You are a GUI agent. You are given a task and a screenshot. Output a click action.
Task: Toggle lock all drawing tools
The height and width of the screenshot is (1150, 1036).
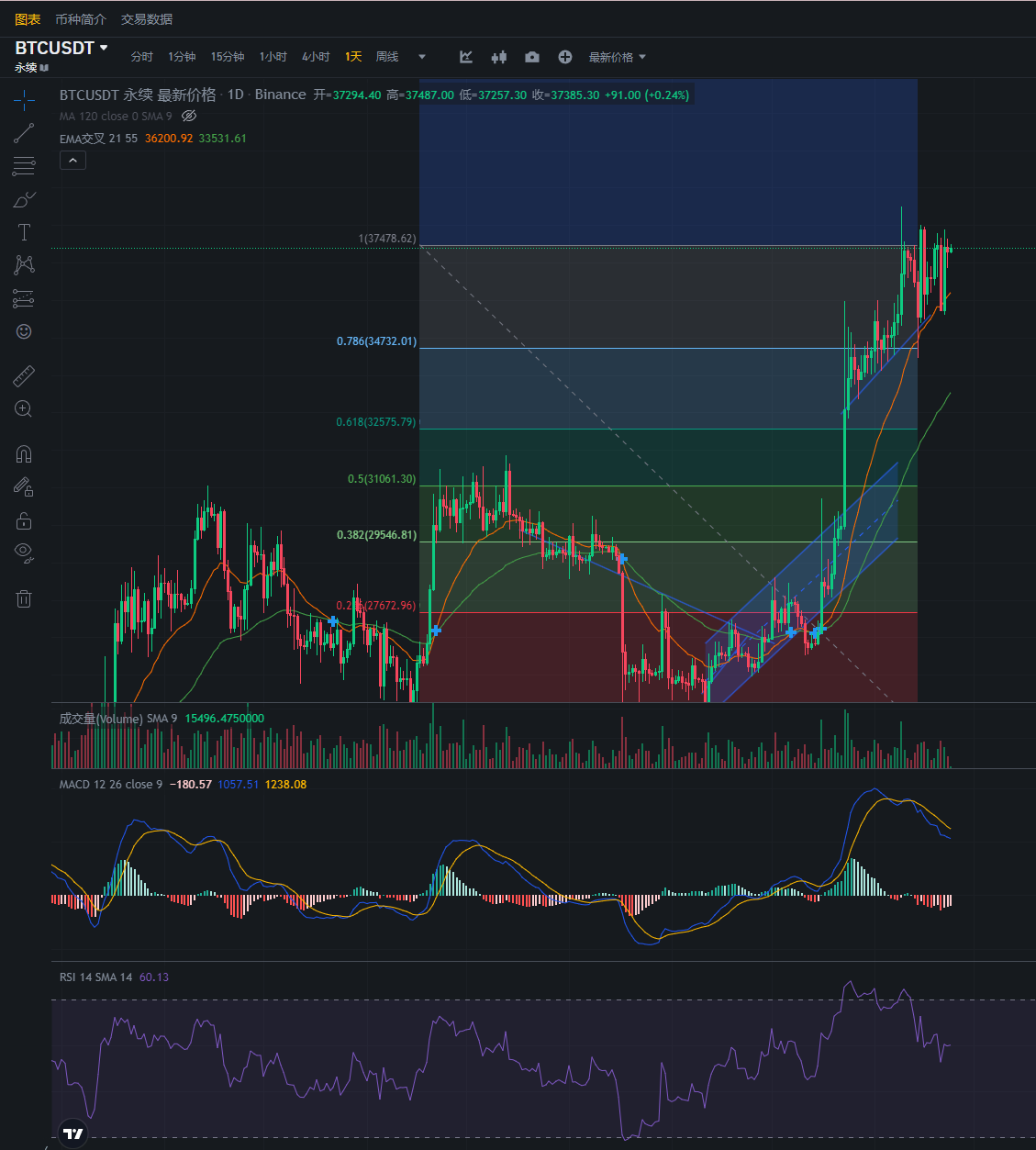[x=24, y=520]
